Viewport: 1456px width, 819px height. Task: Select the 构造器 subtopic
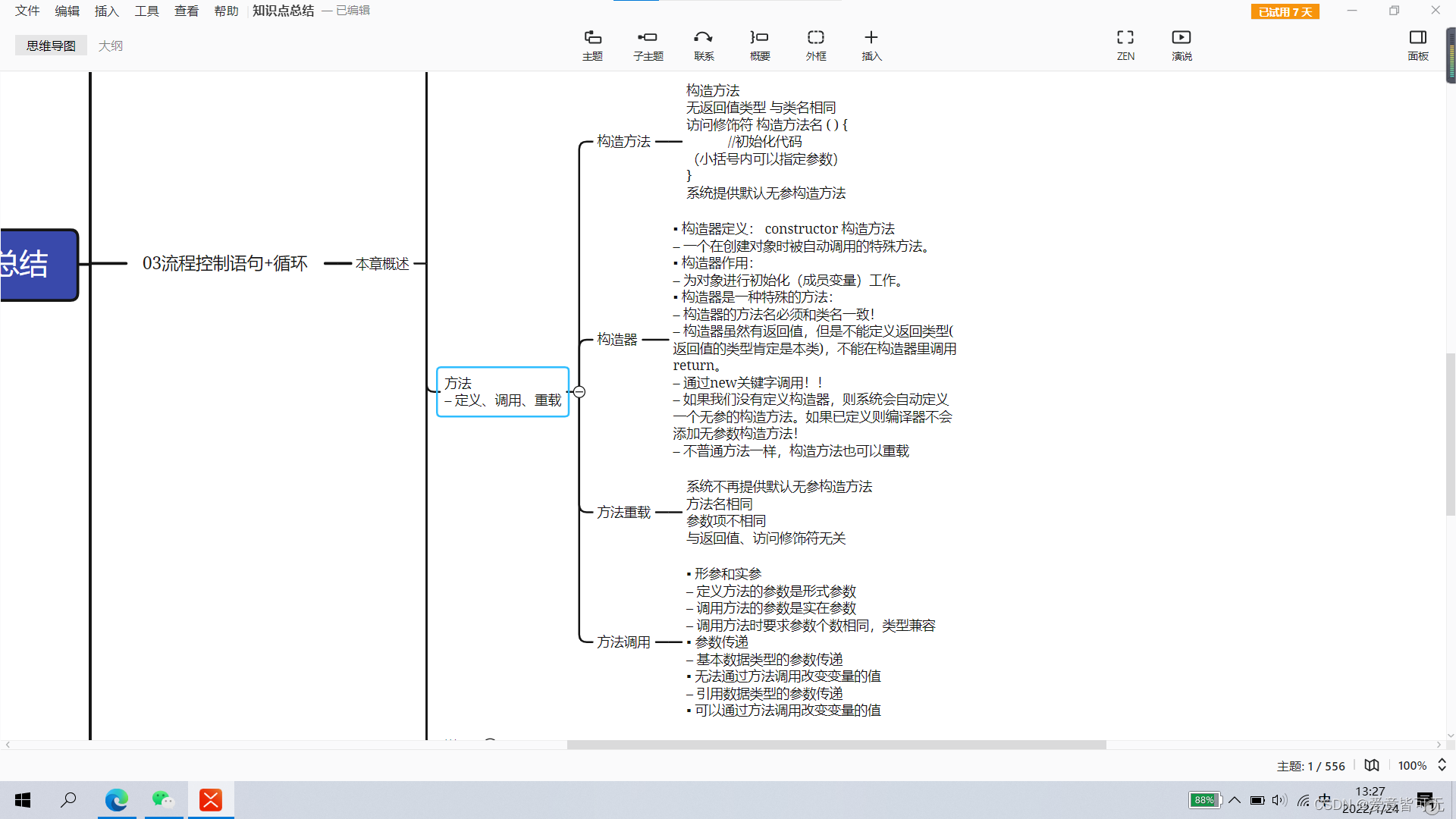pos(617,339)
